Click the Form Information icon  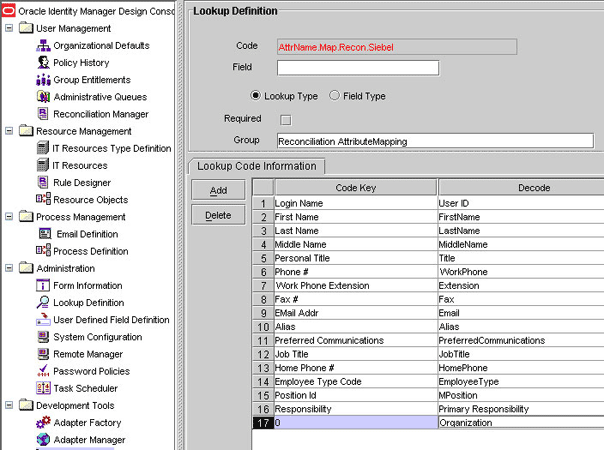coord(43,285)
